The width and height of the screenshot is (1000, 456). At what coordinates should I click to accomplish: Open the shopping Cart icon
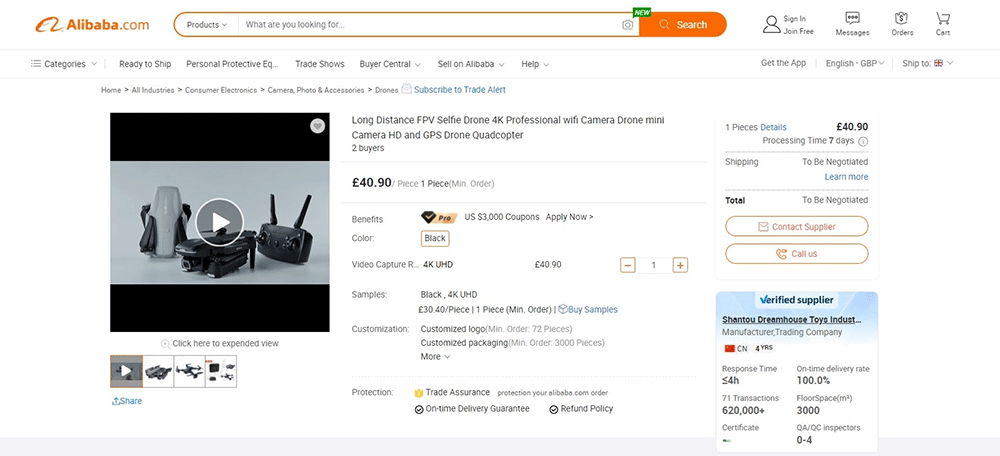(942, 18)
